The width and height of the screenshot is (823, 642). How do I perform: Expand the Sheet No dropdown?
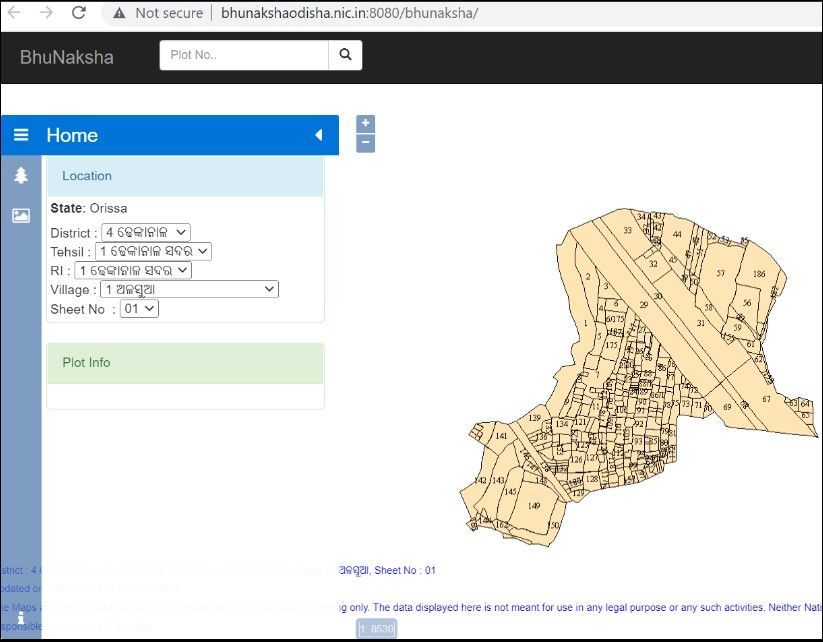point(139,308)
